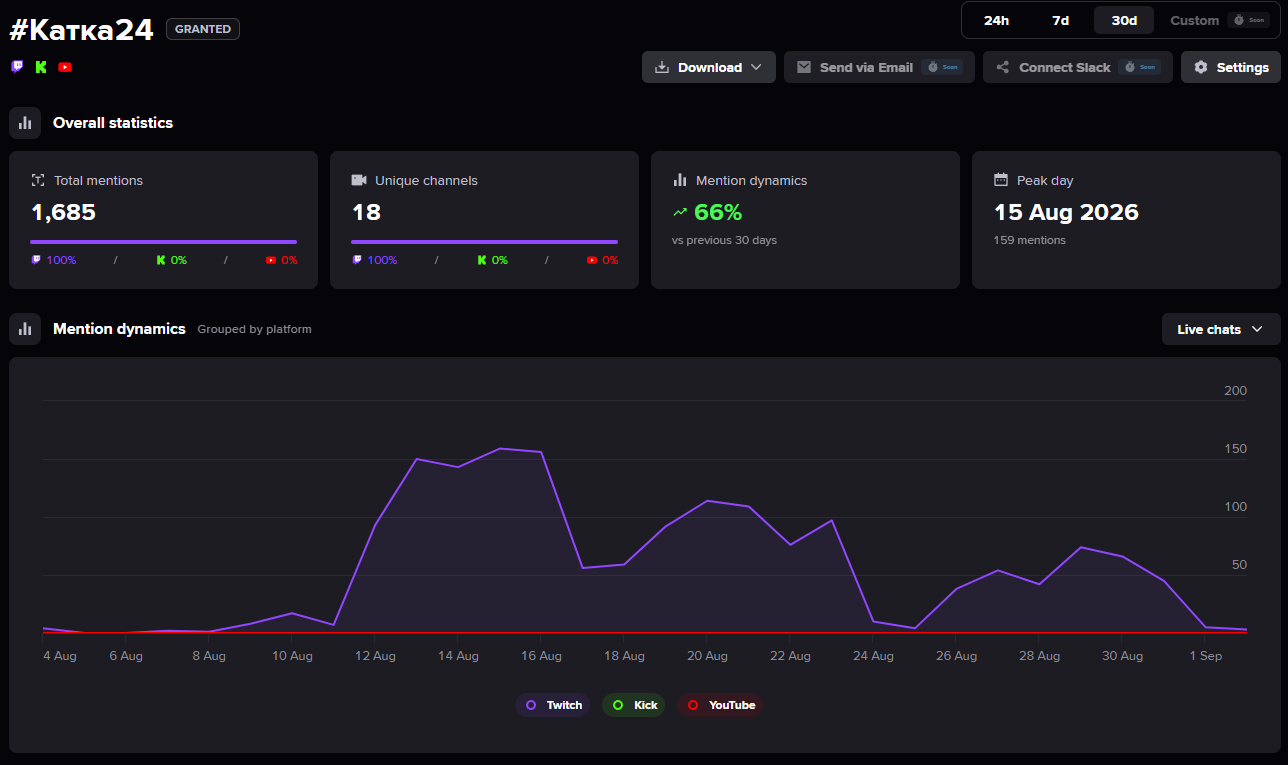Click Kick icon in Unique channels breakdown
This screenshot has height=765, width=1288.
pyautogui.click(x=482, y=260)
